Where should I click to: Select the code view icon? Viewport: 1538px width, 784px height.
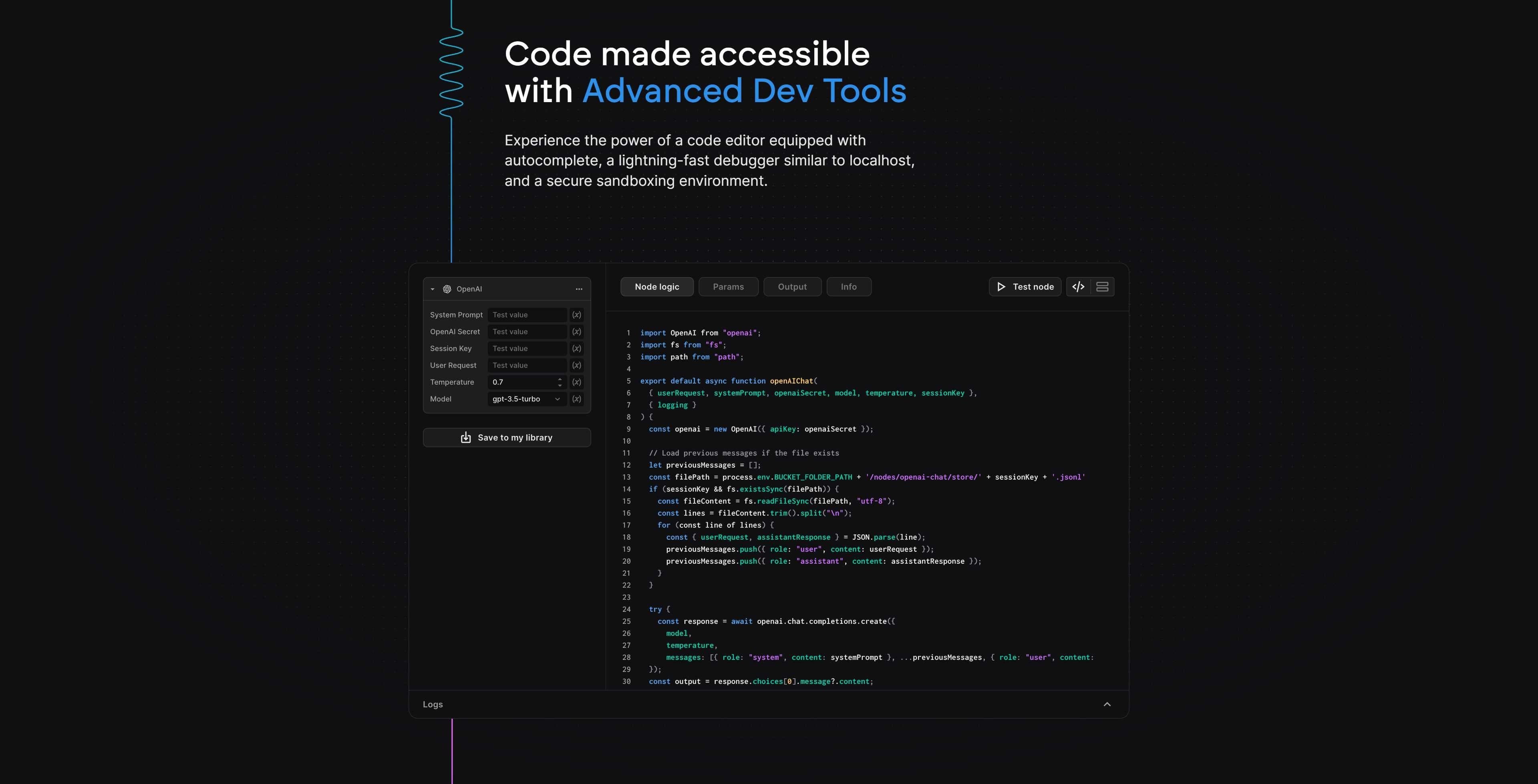[x=1078, y=287]
